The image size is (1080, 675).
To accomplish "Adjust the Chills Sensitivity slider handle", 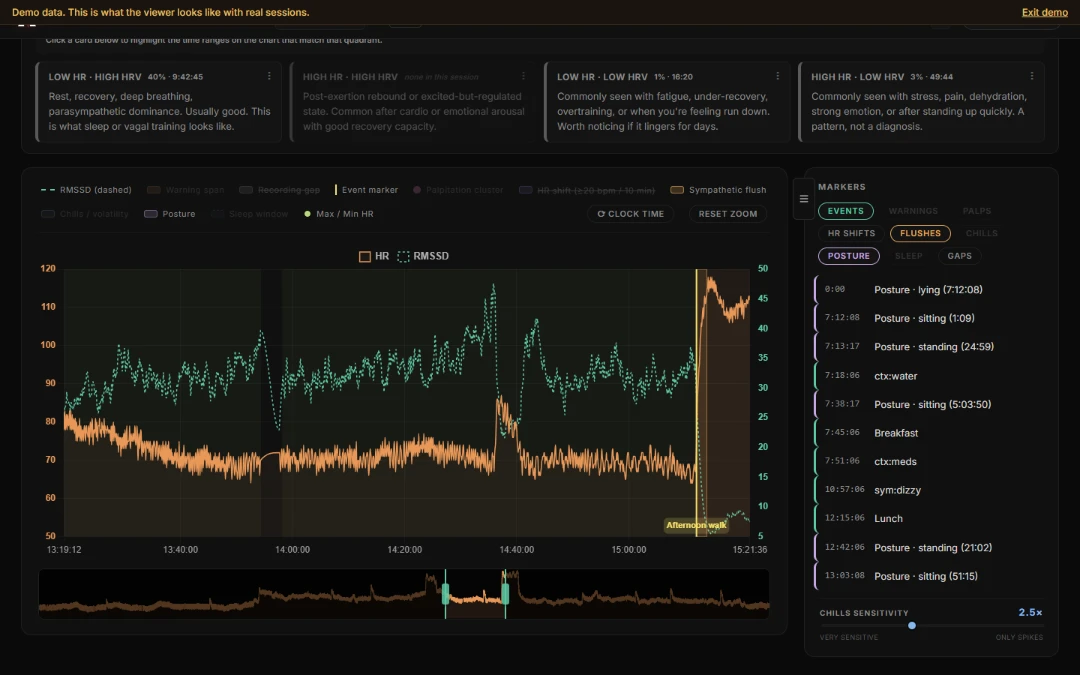I will tap(912, 626).
